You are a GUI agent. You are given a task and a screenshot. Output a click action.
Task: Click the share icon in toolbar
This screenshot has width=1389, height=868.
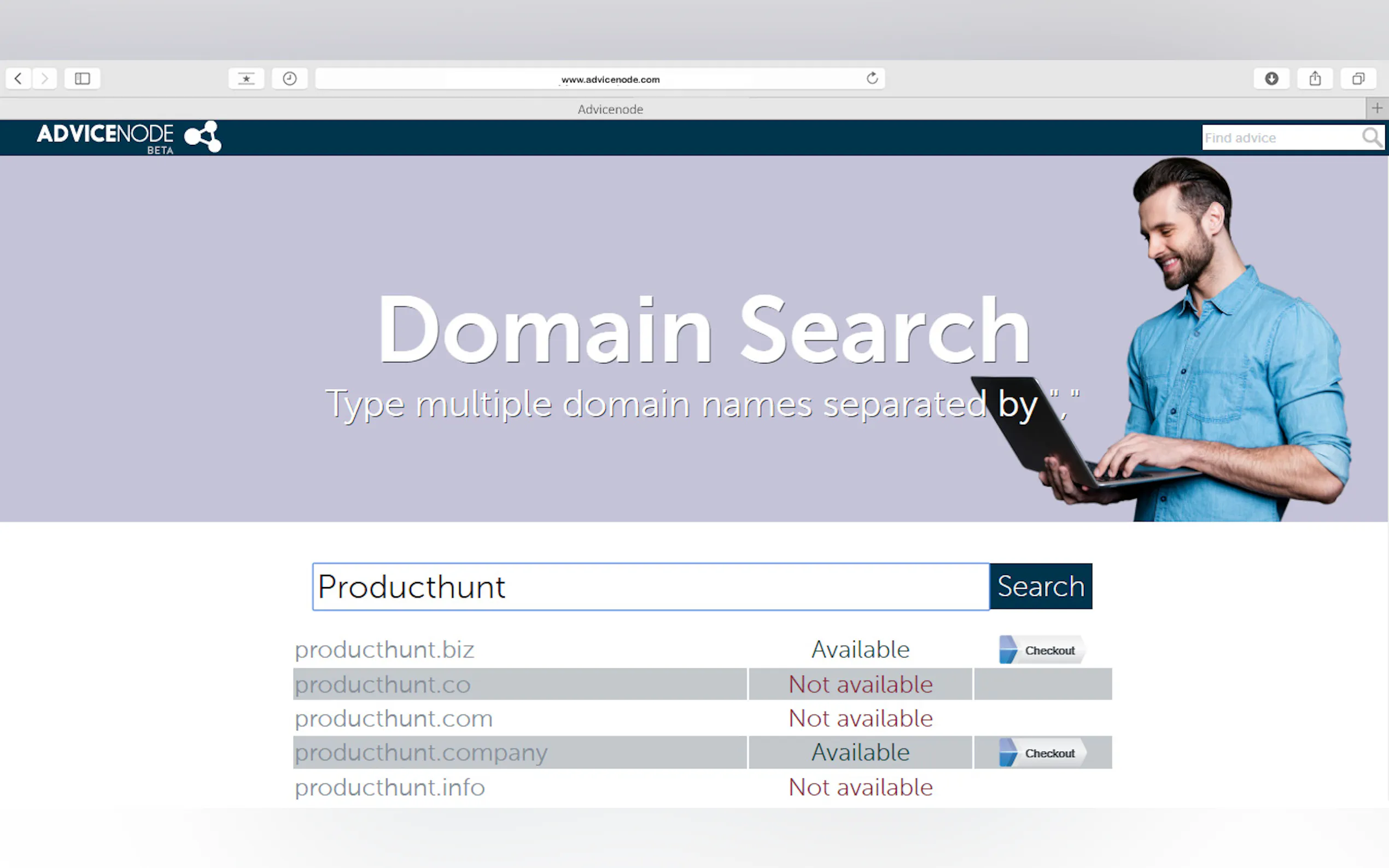(x=1315, y=79)
